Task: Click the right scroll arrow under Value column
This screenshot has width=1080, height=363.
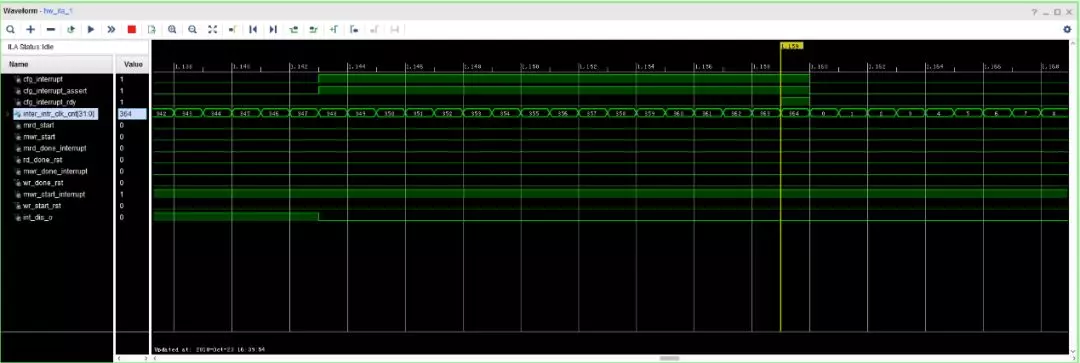Action: point(145,358)
